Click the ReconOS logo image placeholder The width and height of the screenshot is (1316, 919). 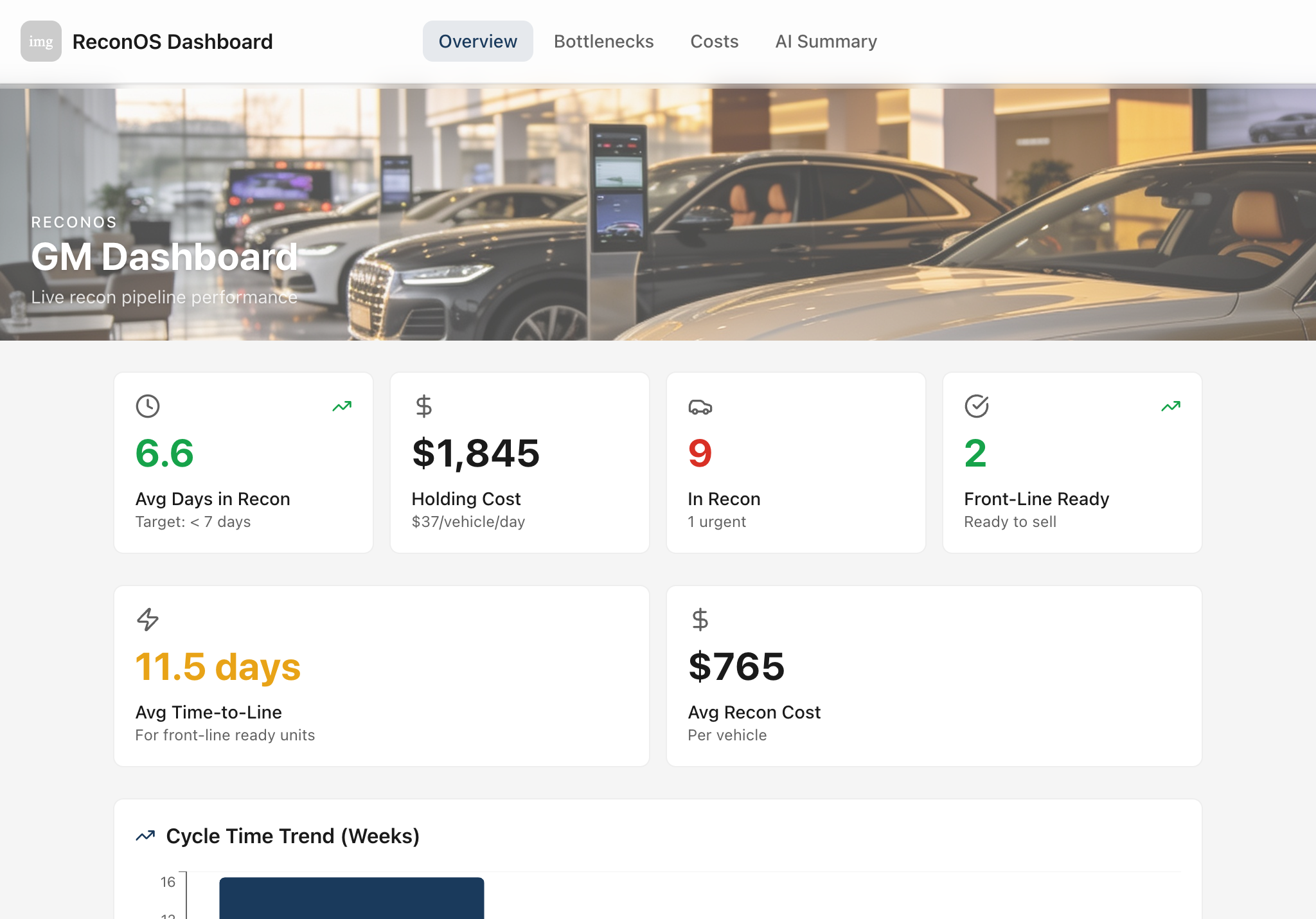41,41
